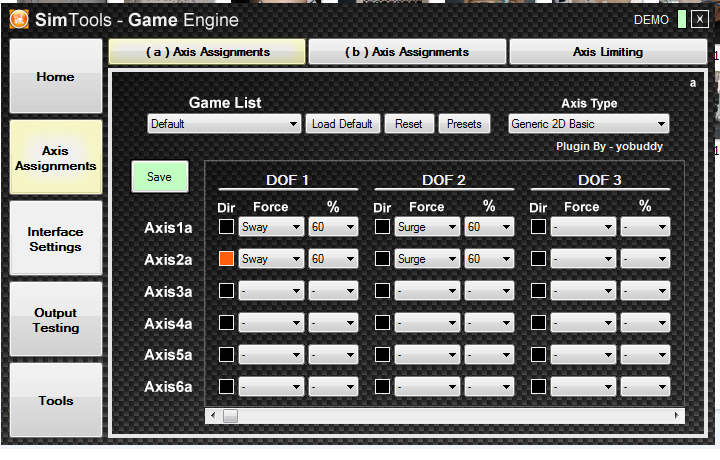Open the Presets menu
Image resolution: width=720 pixels, height=460 pixels.
coord(464,124)
